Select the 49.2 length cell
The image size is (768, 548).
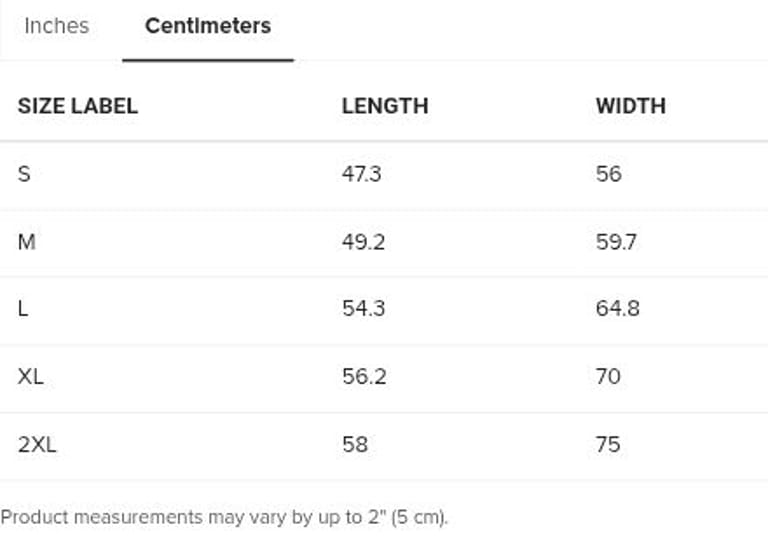click(364, 242)
